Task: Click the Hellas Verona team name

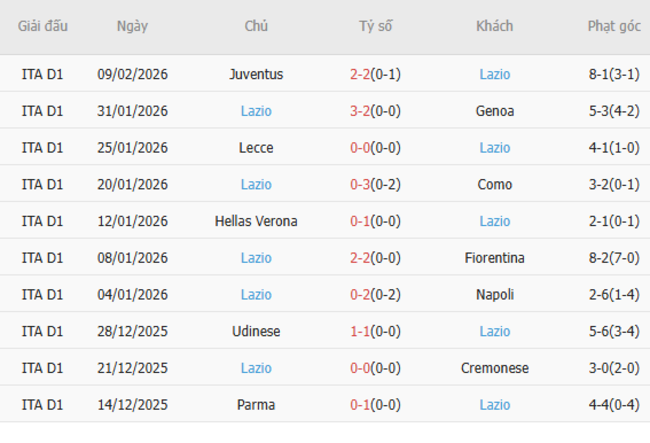Action: (256, 221)
